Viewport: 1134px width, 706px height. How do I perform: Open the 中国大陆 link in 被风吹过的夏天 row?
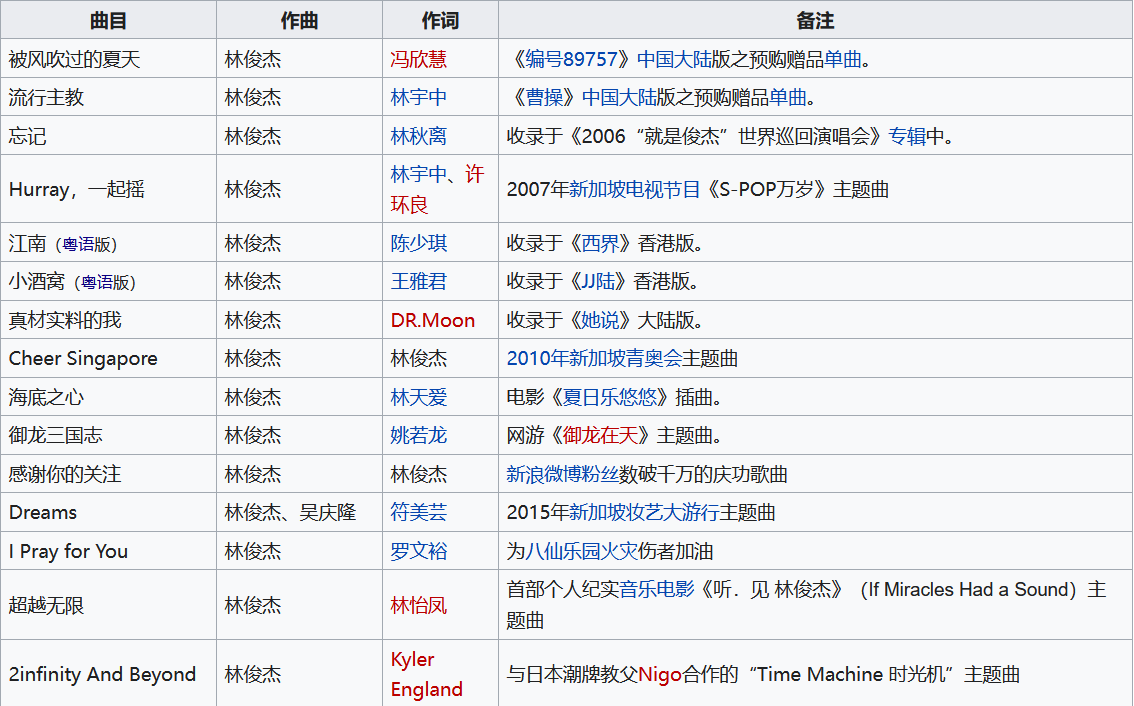click(674, 59)
